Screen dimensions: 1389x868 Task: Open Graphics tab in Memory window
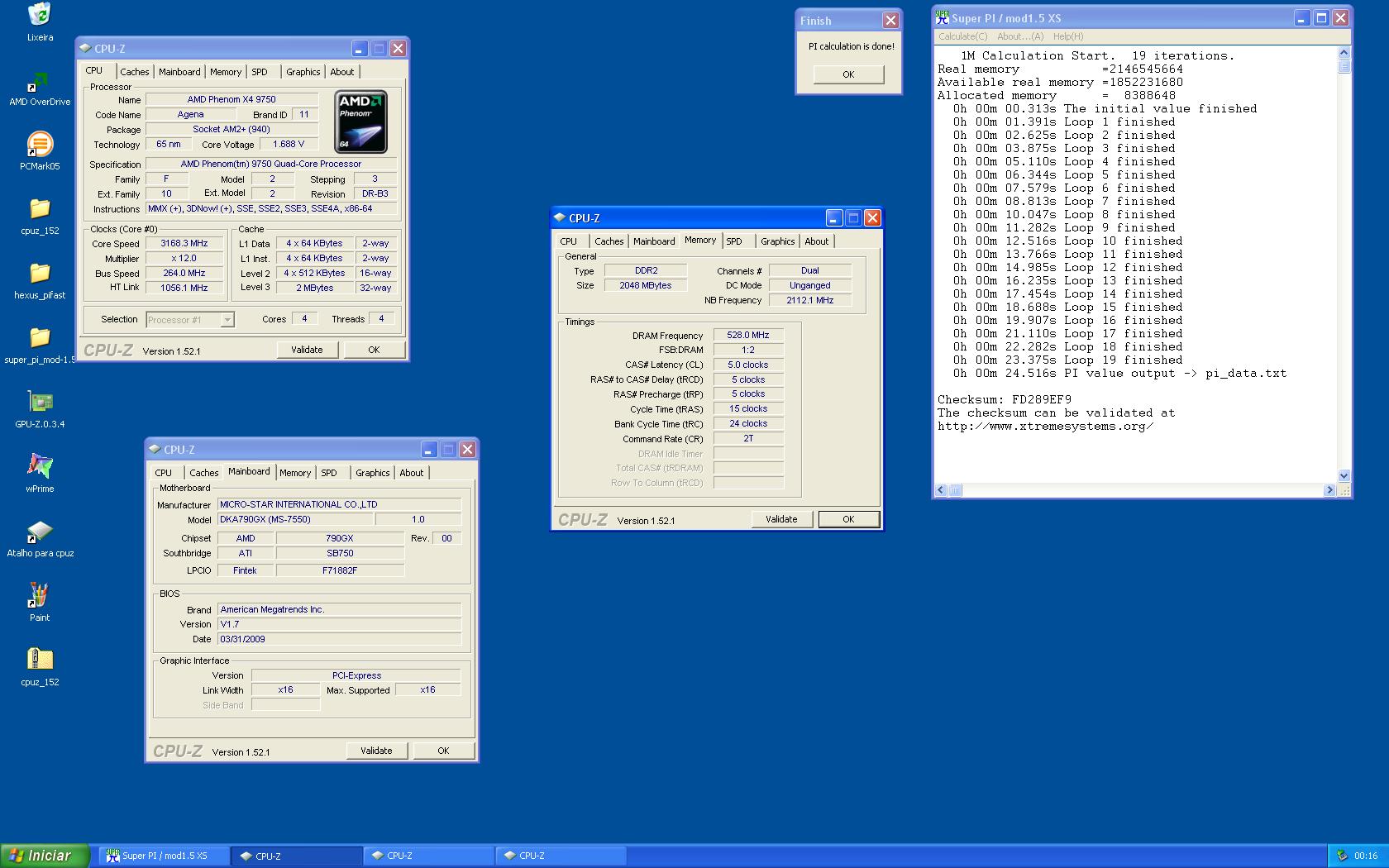778,241
